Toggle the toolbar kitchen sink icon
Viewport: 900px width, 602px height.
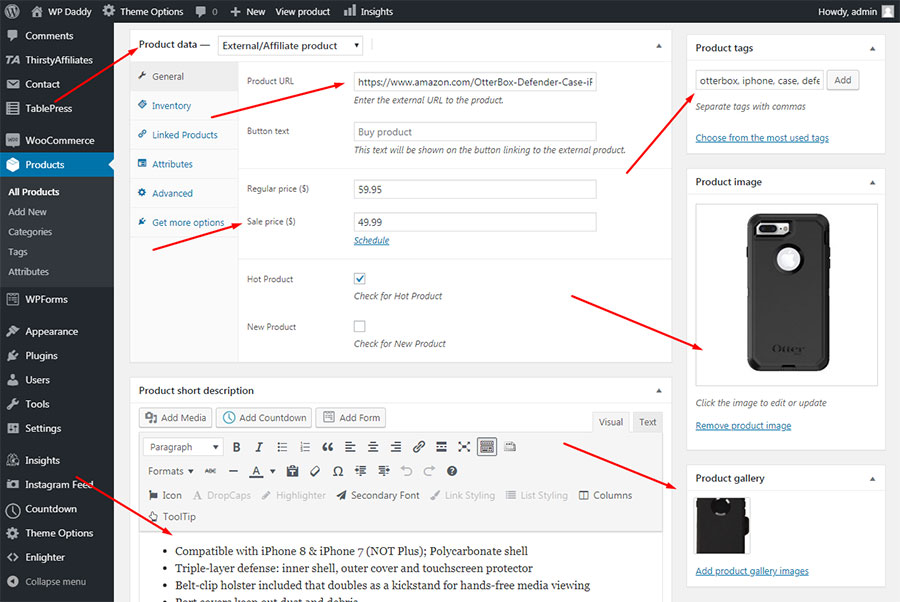(487, 447)
